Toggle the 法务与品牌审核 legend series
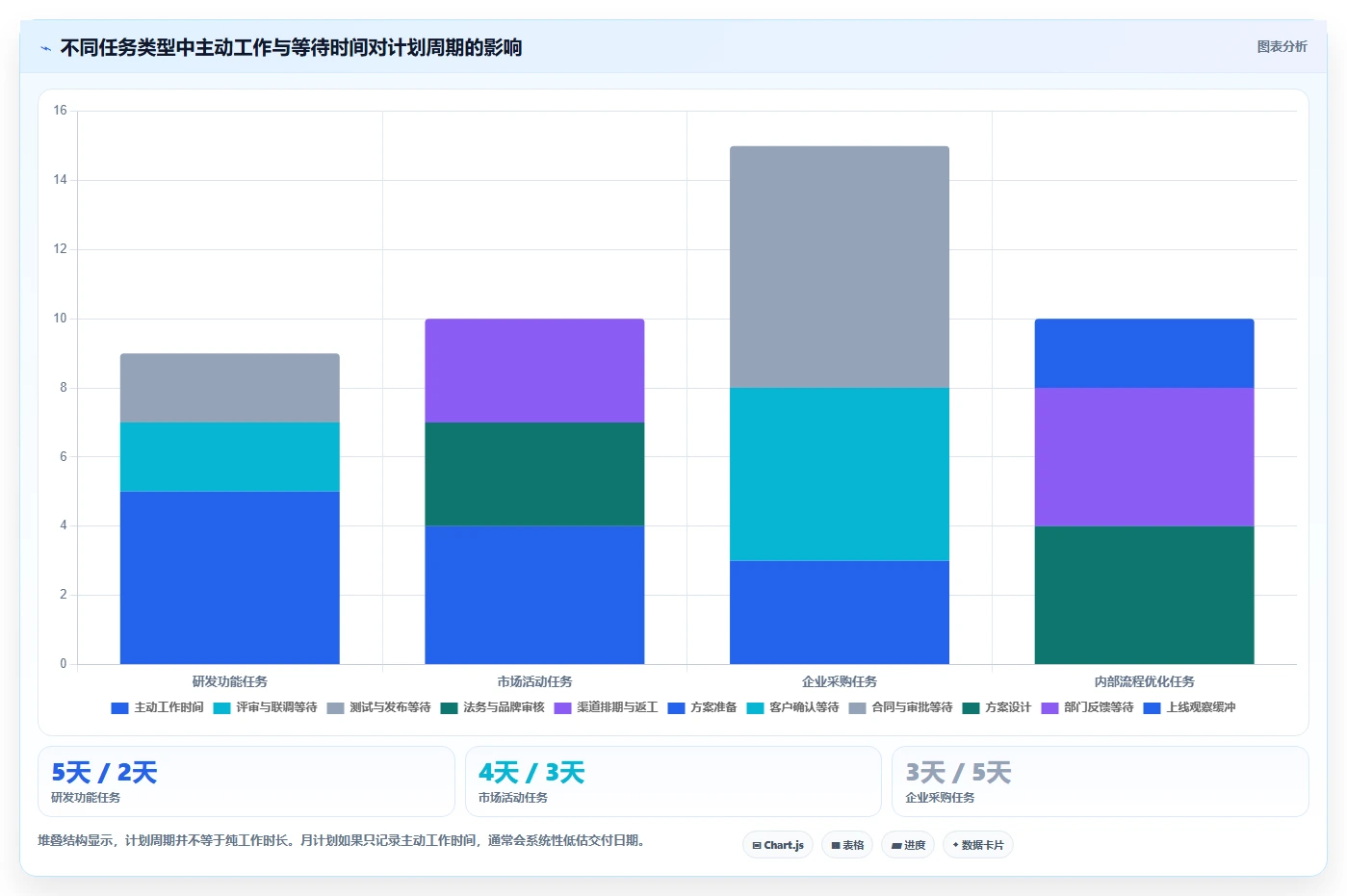 pyautogui.click(x=493, y=707)
